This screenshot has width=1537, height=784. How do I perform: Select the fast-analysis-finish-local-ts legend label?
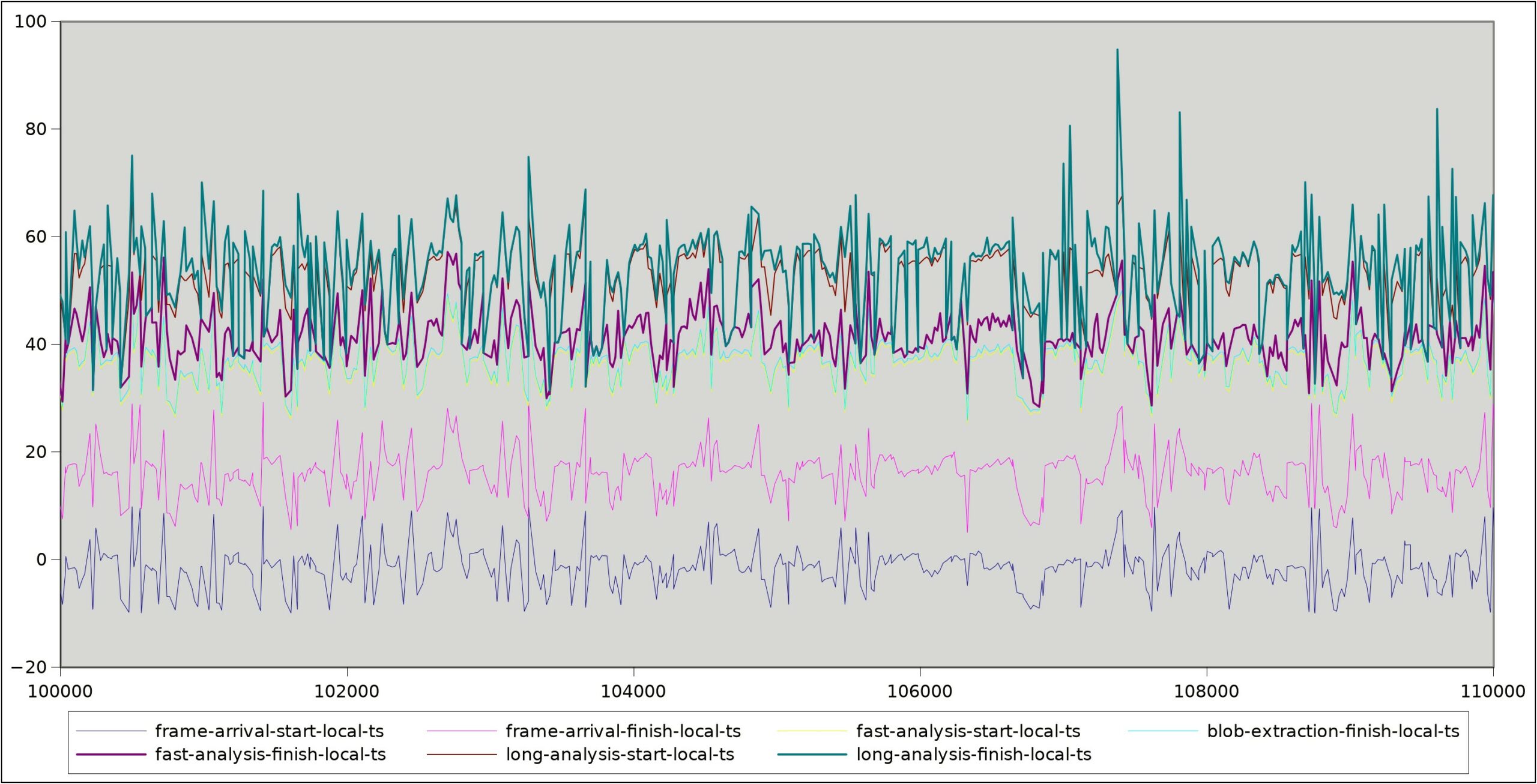click(x=270, y=755)
